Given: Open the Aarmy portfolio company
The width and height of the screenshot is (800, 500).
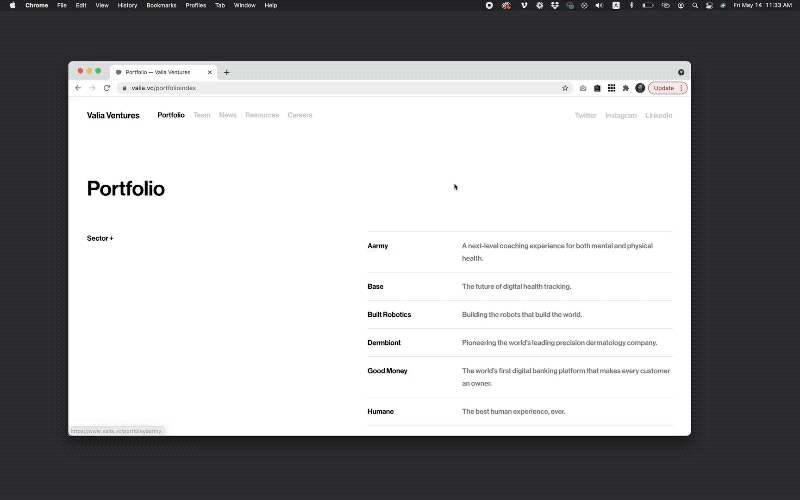Looking at the screenshot, I should [378, 246].
